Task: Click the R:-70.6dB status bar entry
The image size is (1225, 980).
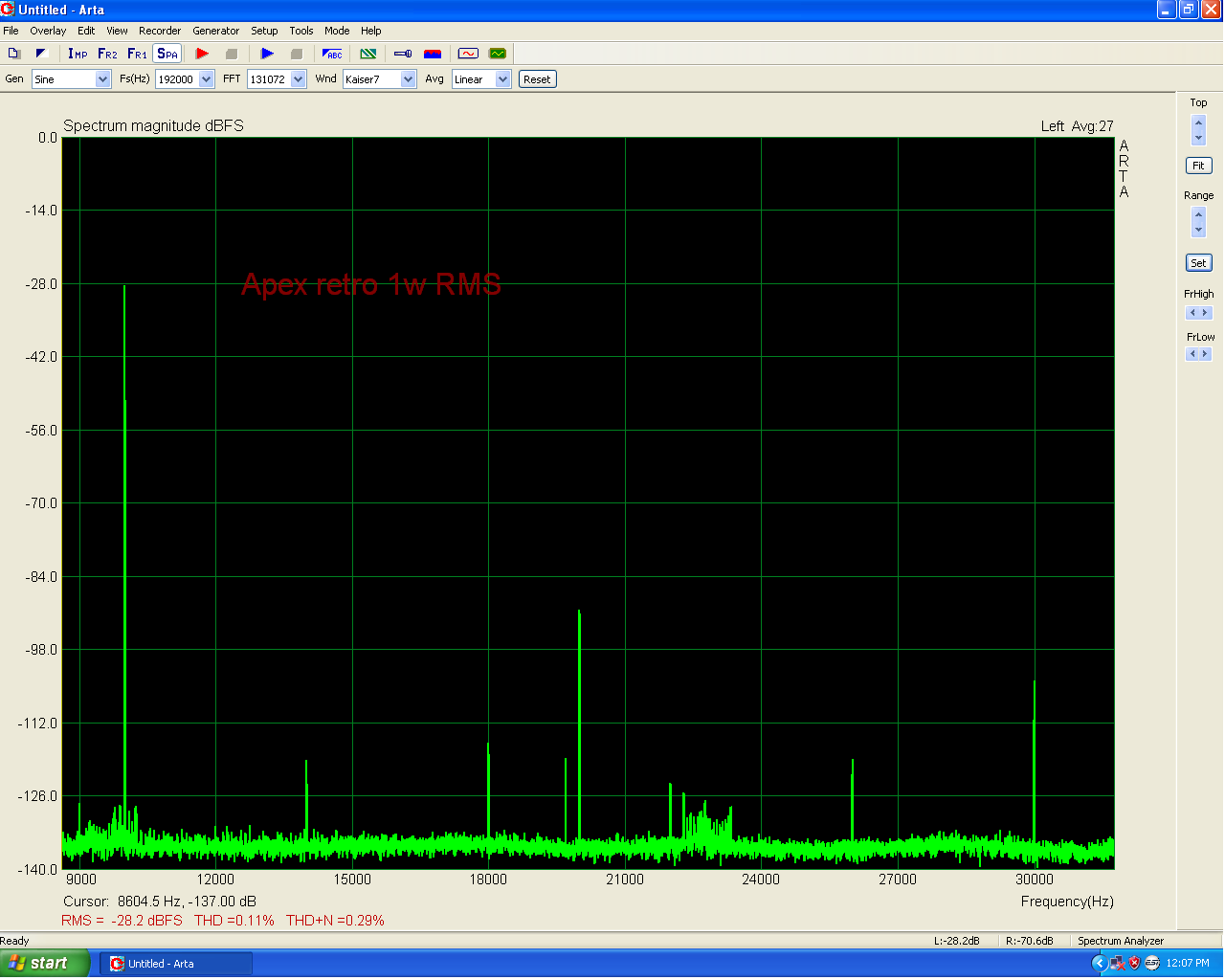Action: [x=1030, y=941]
